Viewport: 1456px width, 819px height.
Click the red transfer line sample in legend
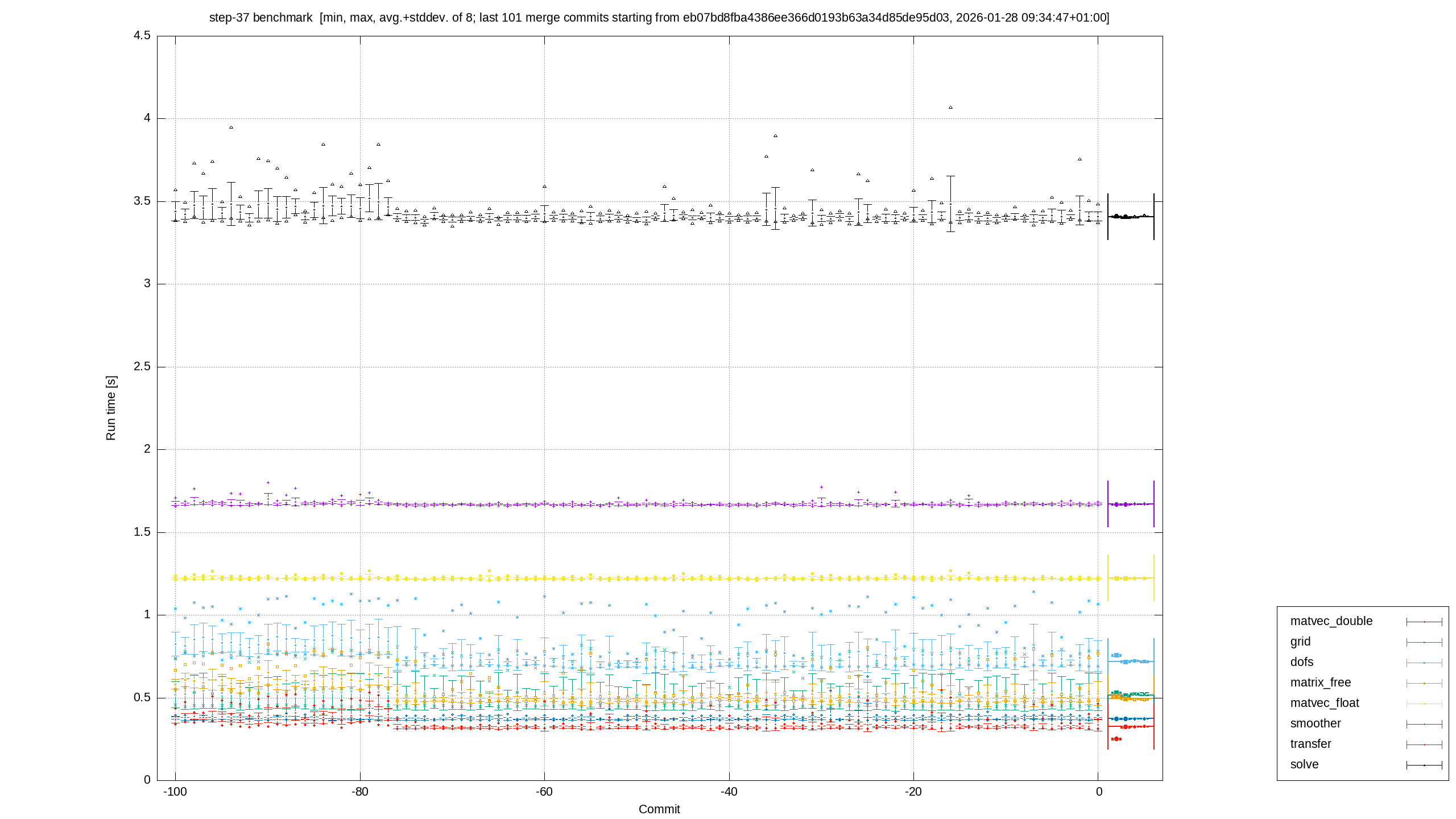pyautogui.click(x=1424, y=744)
